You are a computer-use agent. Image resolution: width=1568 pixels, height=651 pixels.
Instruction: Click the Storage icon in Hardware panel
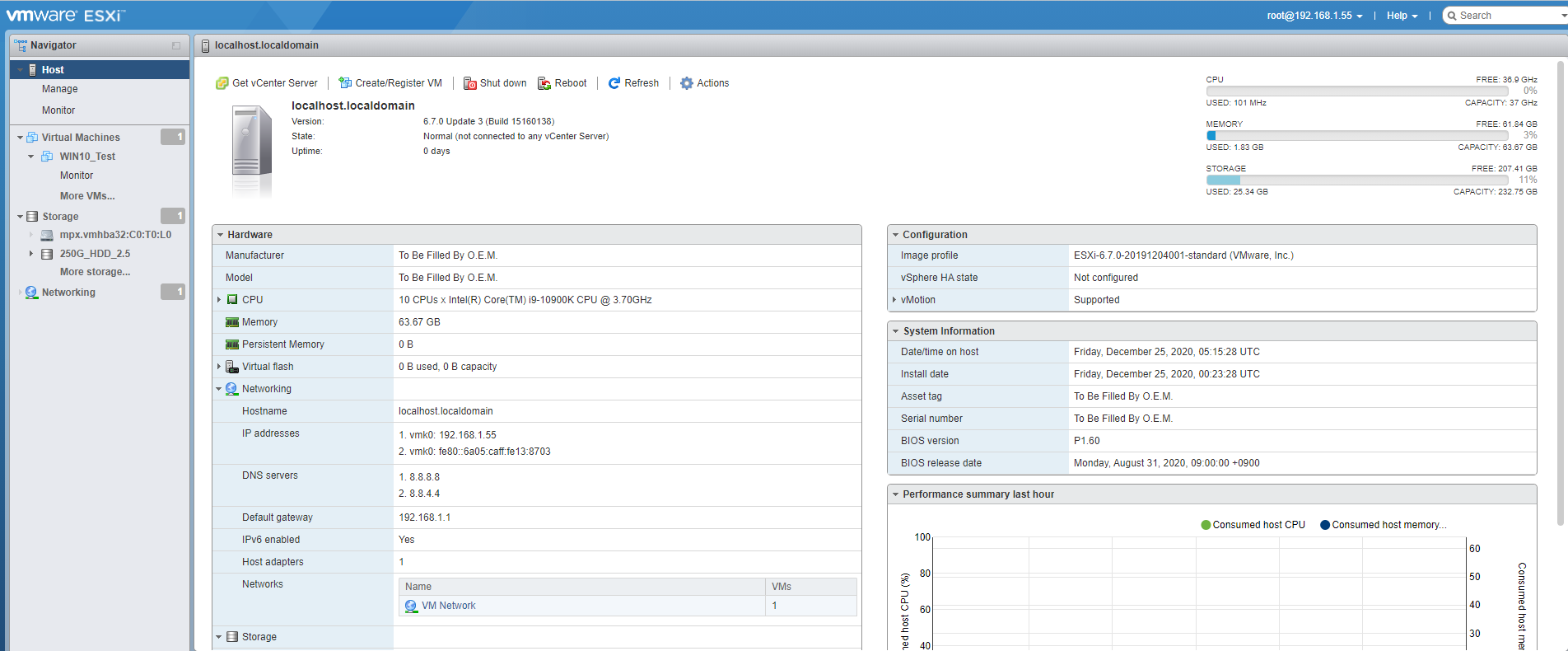[x=232, y=637]
